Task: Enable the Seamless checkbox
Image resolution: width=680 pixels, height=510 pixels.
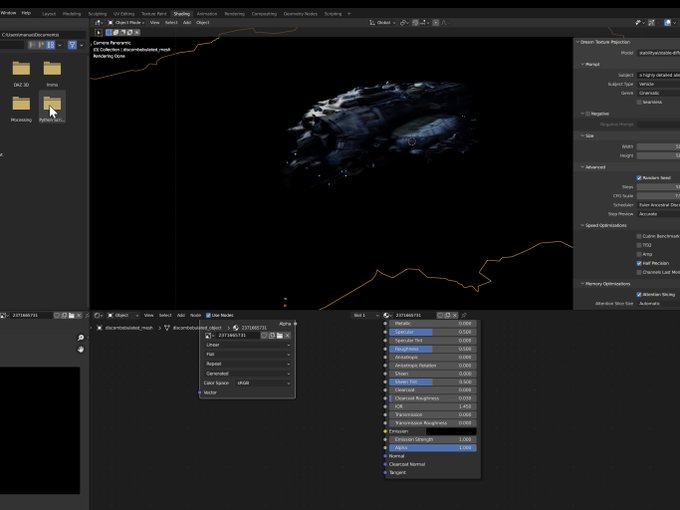Action: click(x=639, y=102)
